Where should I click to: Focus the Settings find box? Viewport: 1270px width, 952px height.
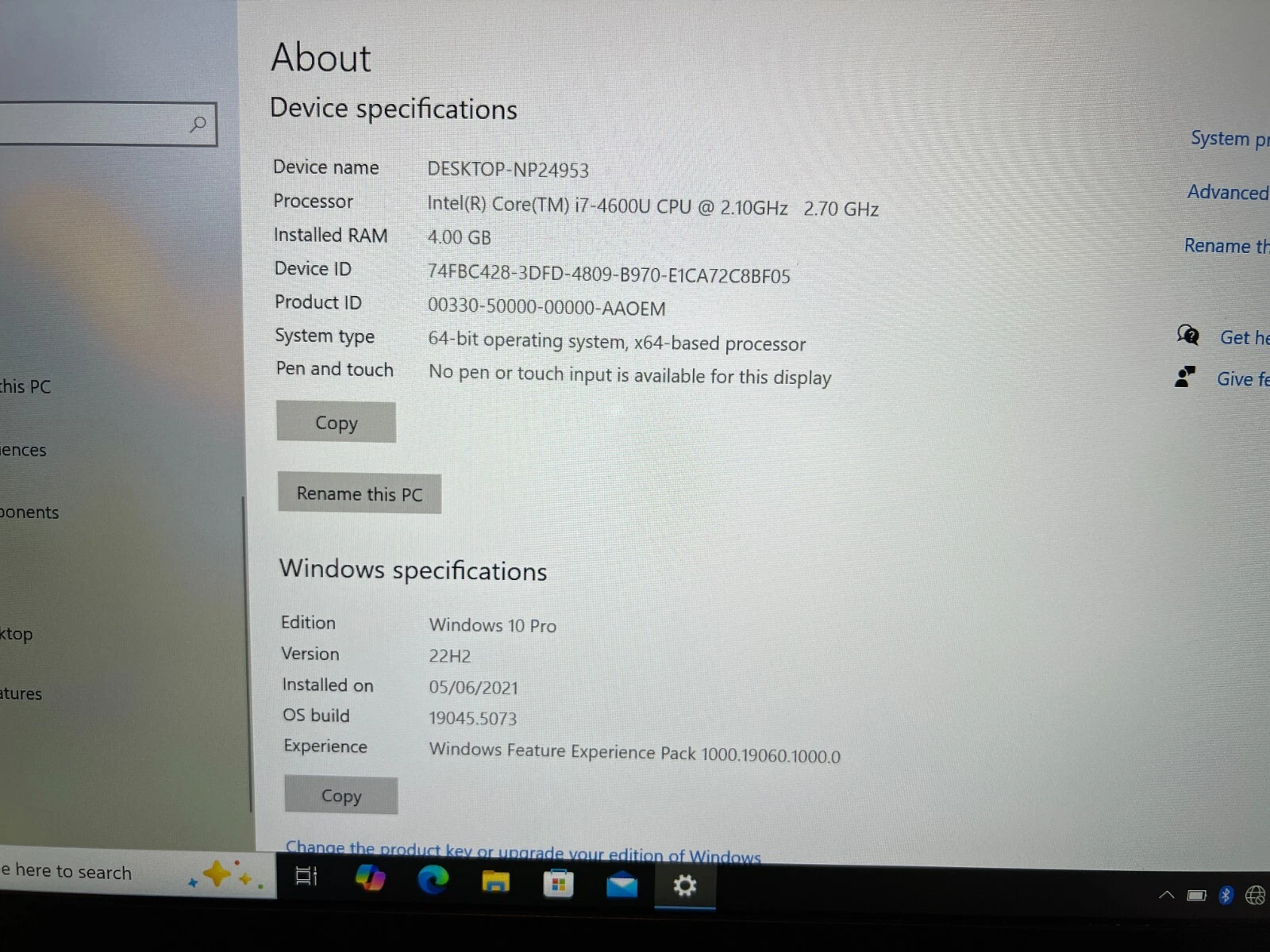click(x=108, y=124)
